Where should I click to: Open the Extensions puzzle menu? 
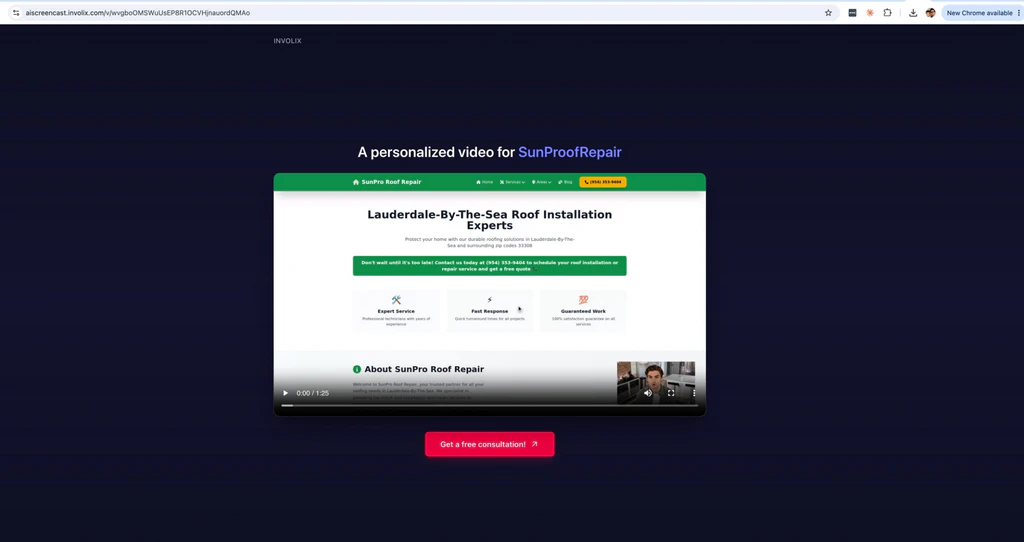tap(888, 12)
